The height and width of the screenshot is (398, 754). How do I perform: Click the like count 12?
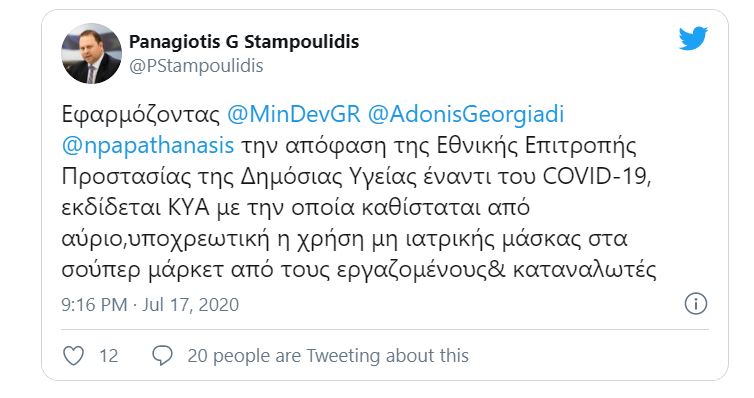click(x=109, y=356)
